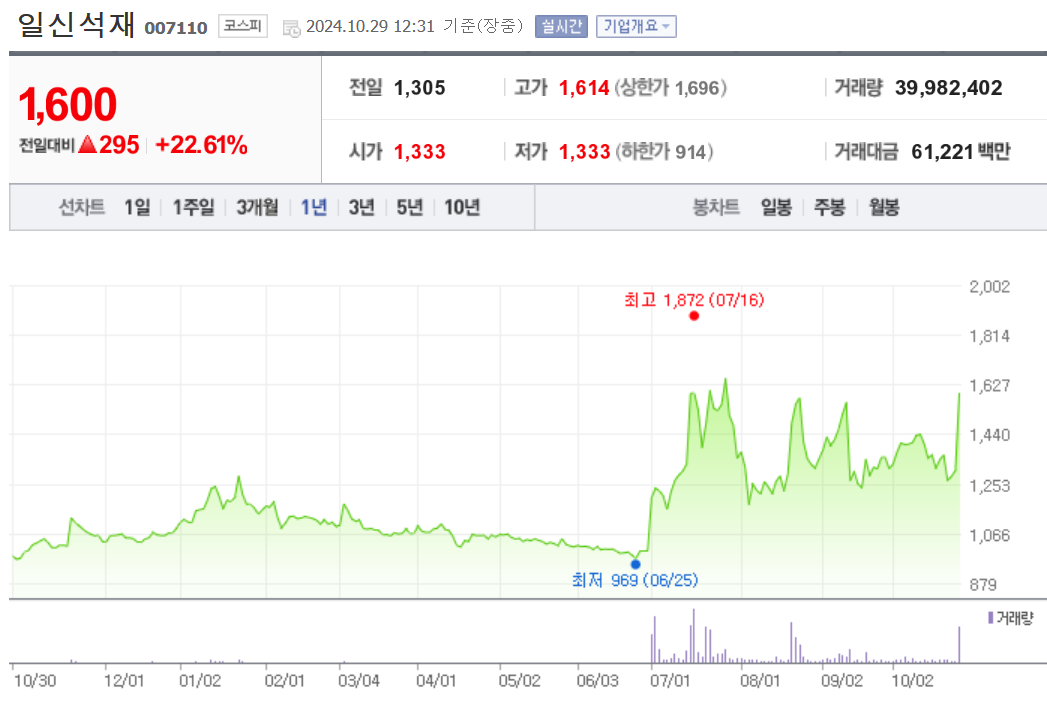1047x701 pixels.
Task: Click the stock name 일신석재
Action: (x=76, y=25)
